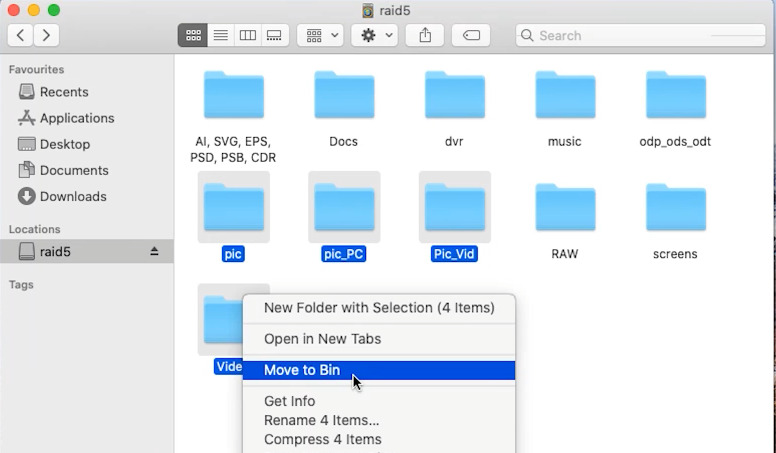Switch to column view

[x=247, y=35]
